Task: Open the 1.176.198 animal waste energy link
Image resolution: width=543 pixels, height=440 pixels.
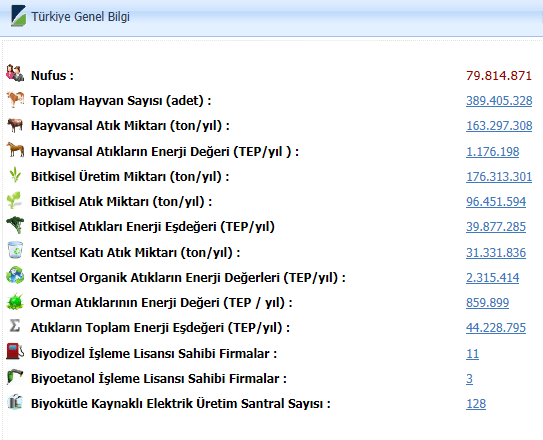Action: click(x=492, y=152)
